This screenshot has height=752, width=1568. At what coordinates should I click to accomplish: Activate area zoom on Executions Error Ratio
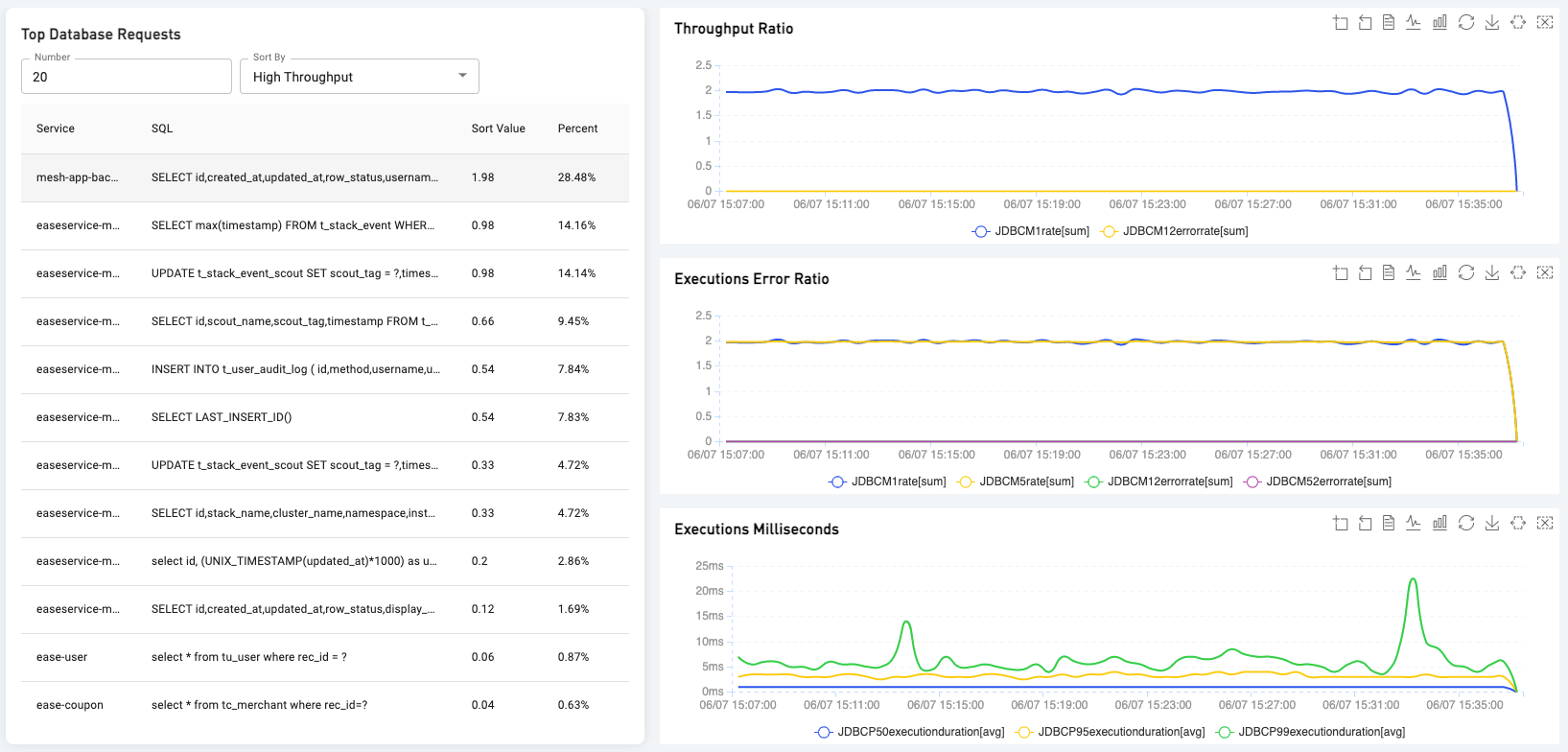pos(1341,272)
